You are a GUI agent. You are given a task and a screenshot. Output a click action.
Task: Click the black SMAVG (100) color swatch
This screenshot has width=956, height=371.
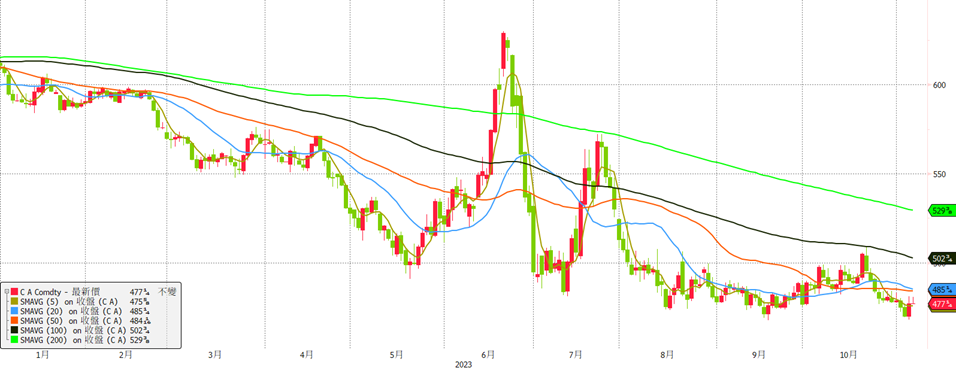(14, 330)
